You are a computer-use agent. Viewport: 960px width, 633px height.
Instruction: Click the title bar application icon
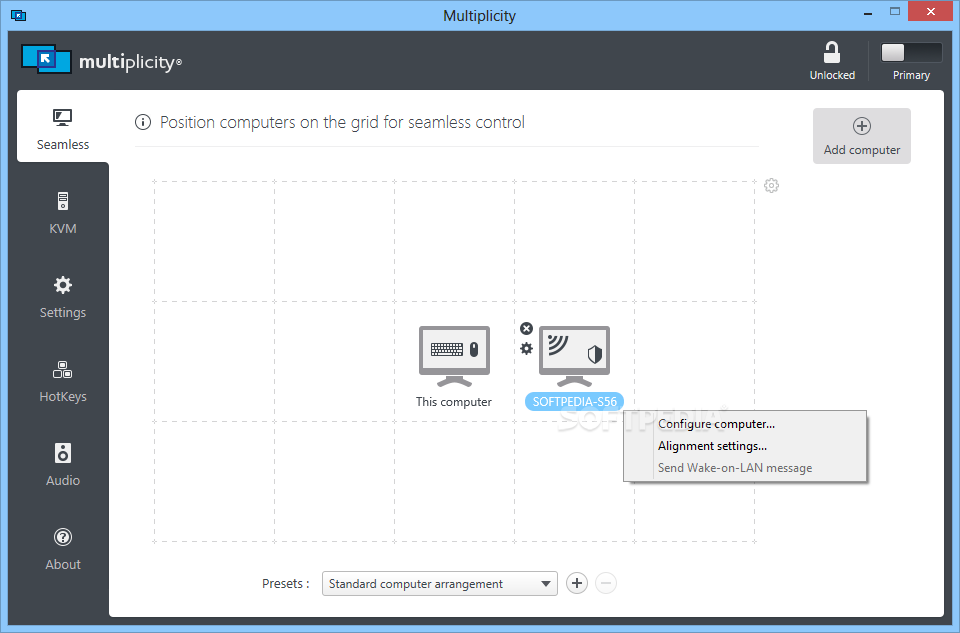pos(18,15)
